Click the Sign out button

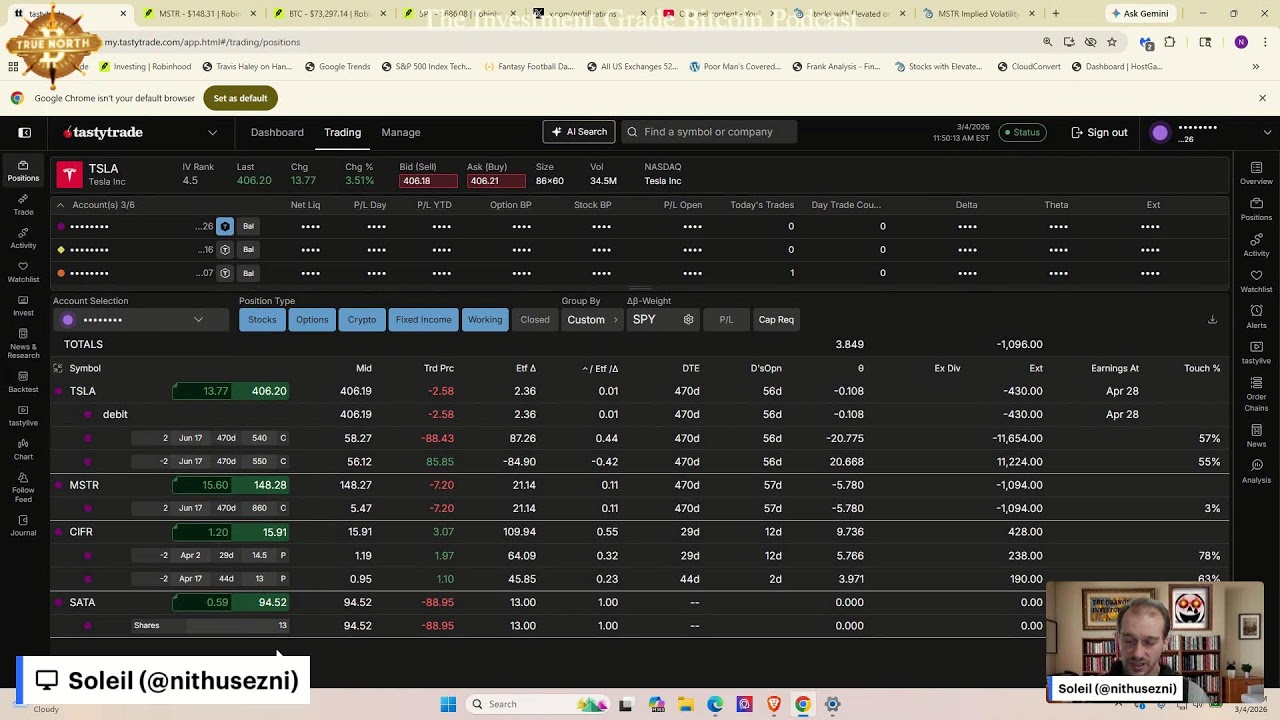(x=1099, y=132)
